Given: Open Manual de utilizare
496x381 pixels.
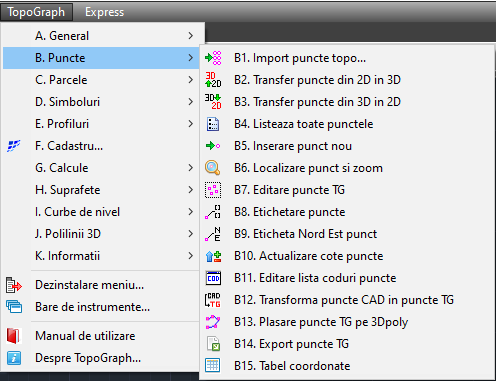Looking at the screenshot, I should 101,336.
